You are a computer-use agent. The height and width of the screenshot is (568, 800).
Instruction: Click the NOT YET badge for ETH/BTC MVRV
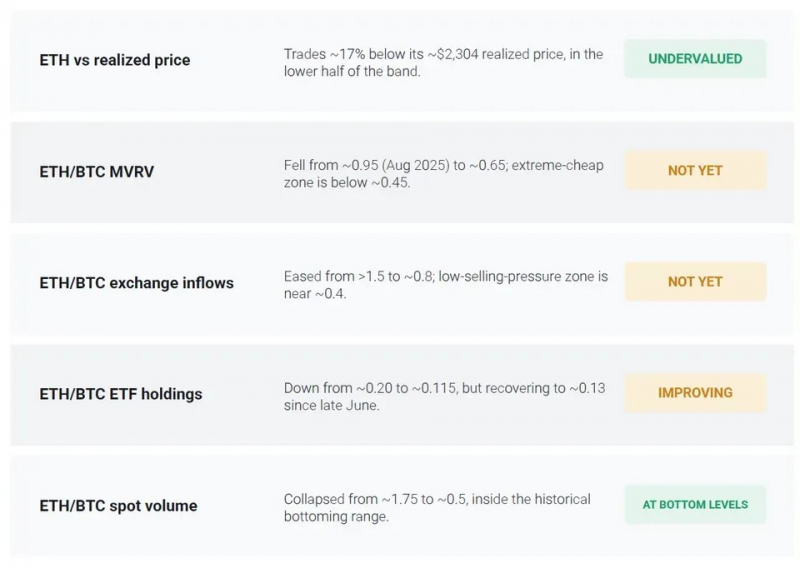(x=695, y=170)
